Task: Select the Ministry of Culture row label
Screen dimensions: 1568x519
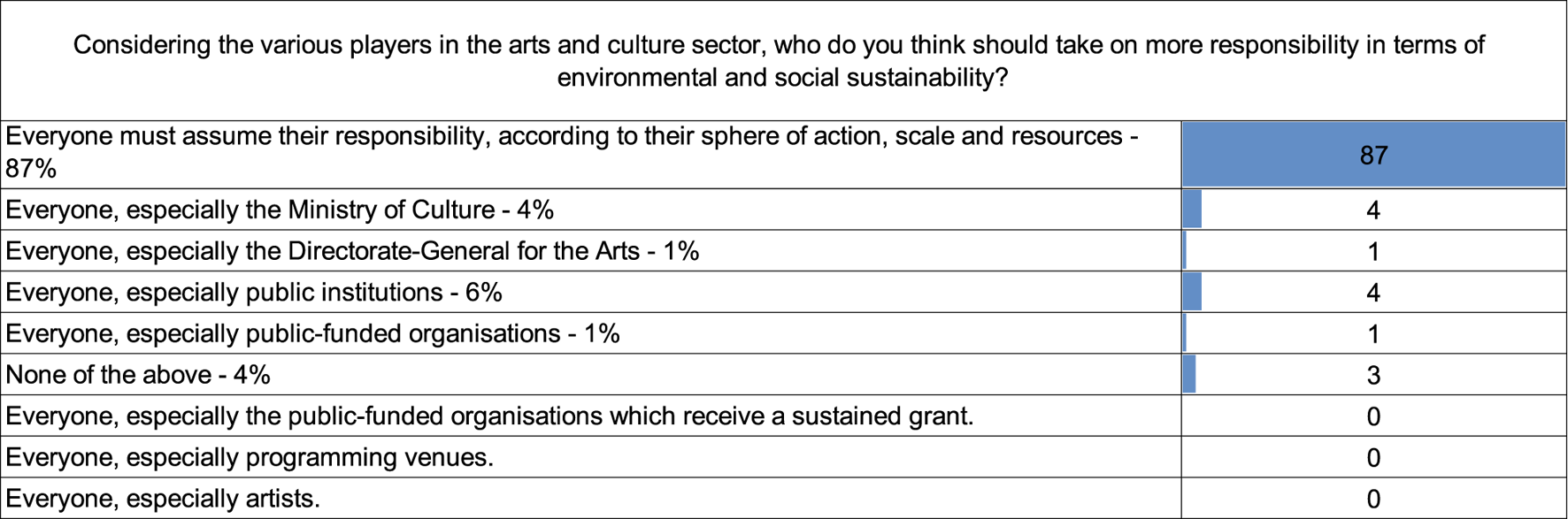Action: pyautogui.click(x=280, y=210)
